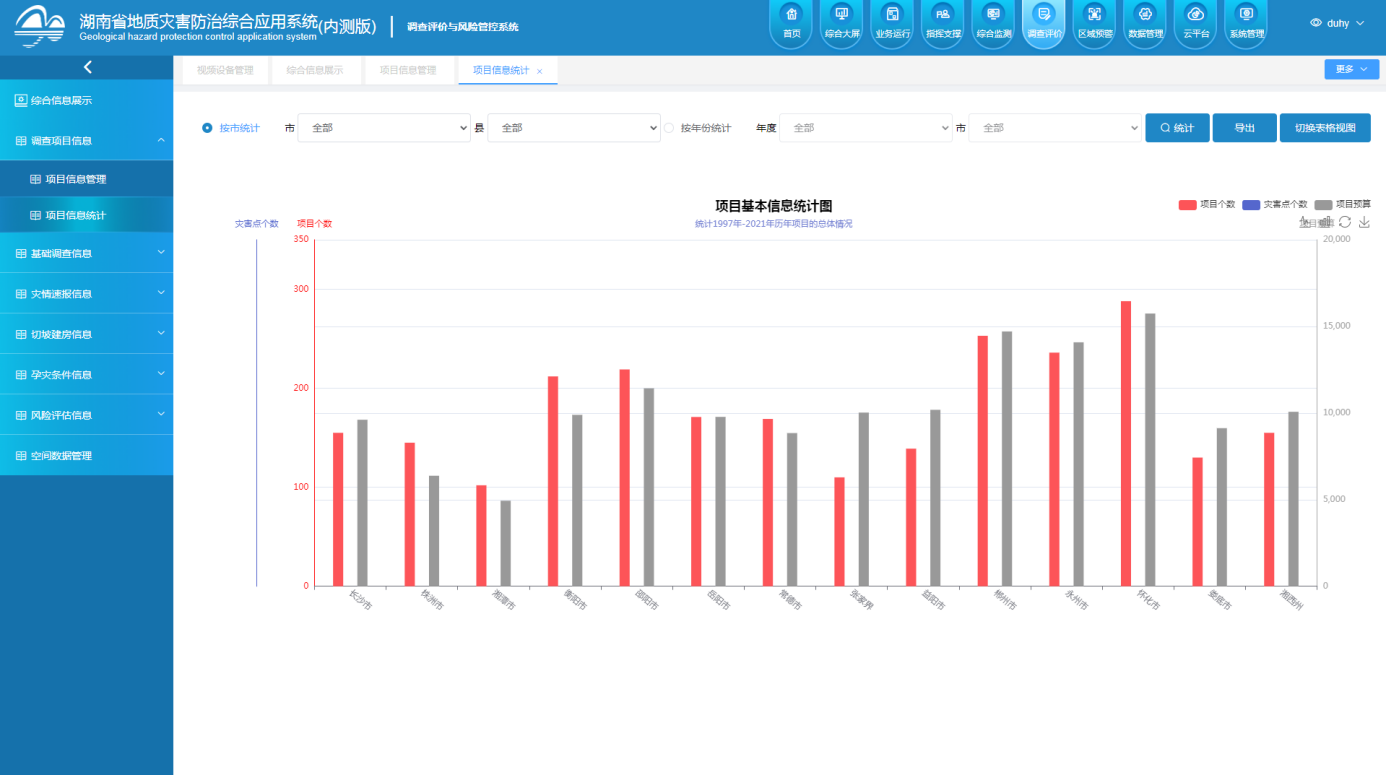Viewport: 1386px width, 775px height.
Task: Collapse the sidebar with left arrow
Action: tap(87, 67)
